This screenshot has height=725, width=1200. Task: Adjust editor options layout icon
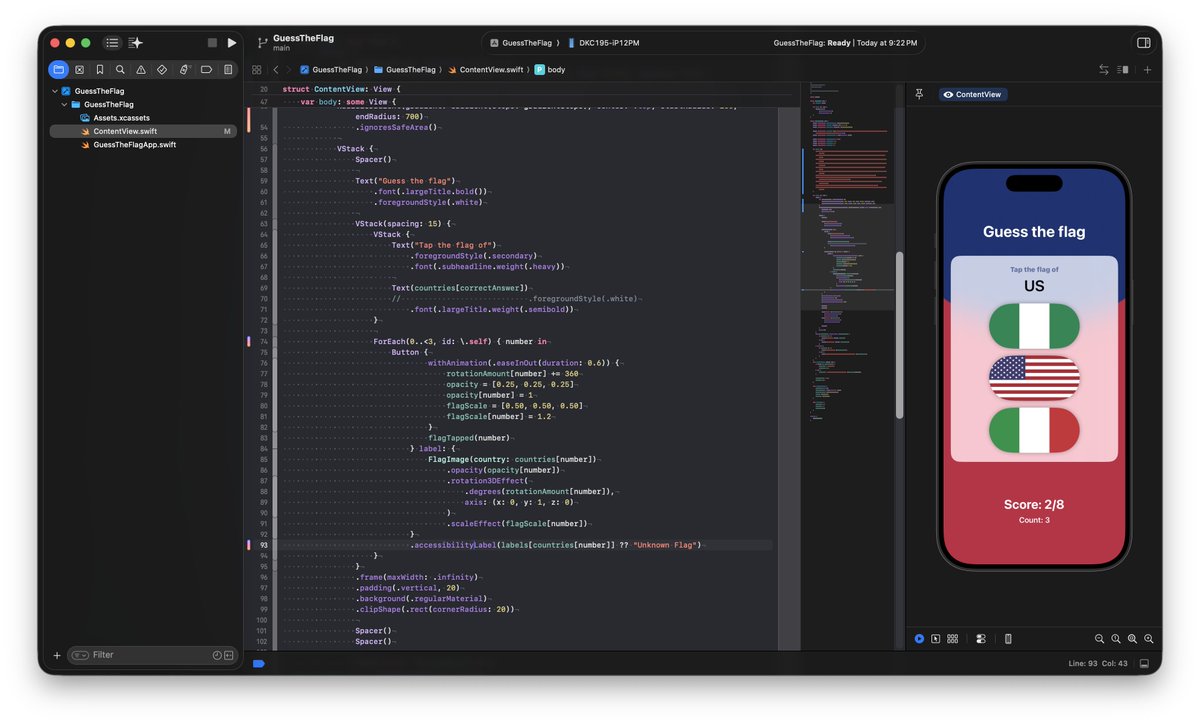coord(1123,70)
